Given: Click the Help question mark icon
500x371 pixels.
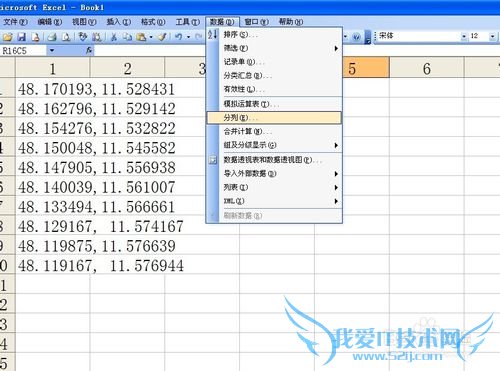Looking at the screenshot, I should (x=356, y=37).
